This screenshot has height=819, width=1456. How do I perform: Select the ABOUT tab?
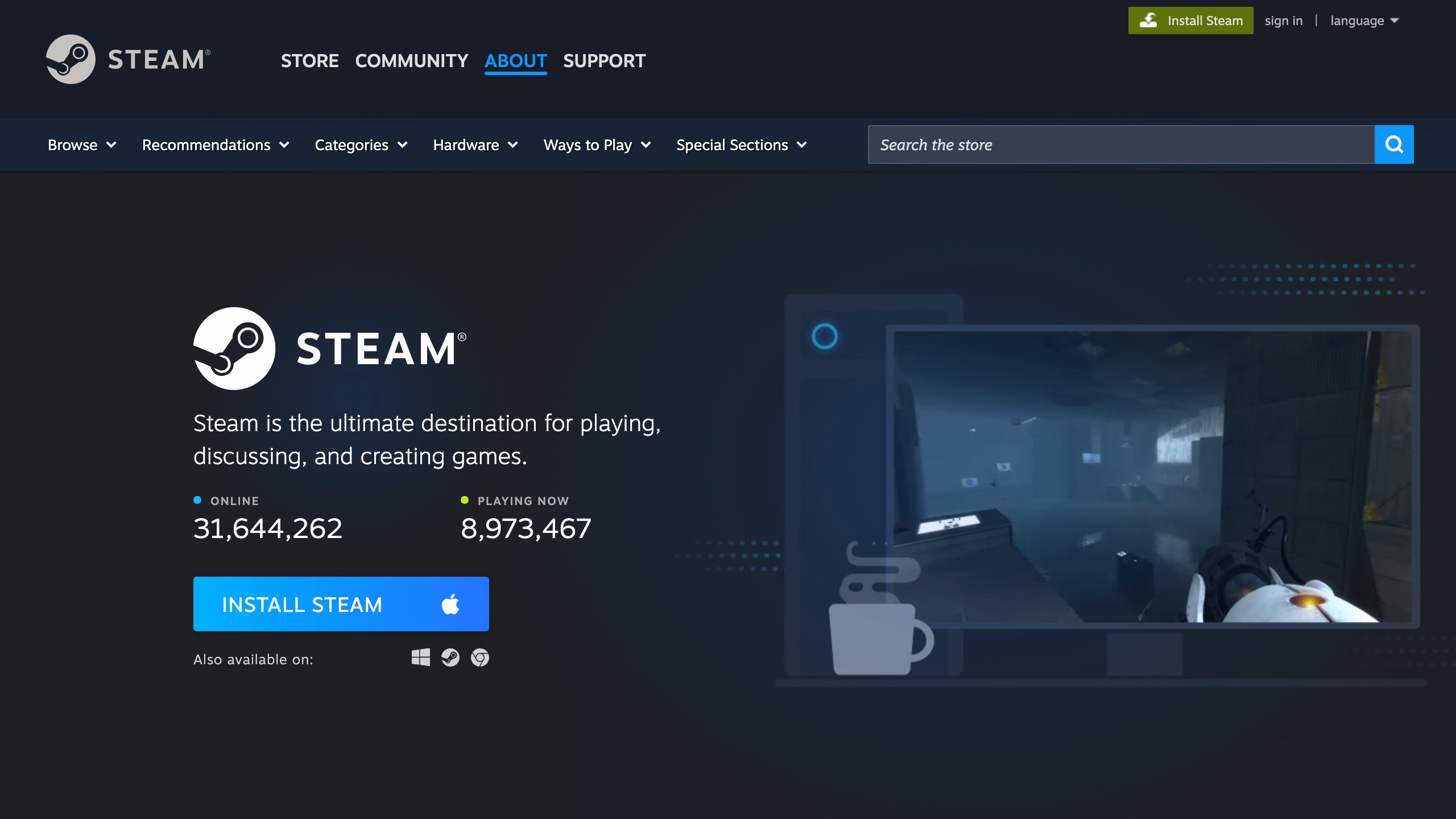point(516,61)
